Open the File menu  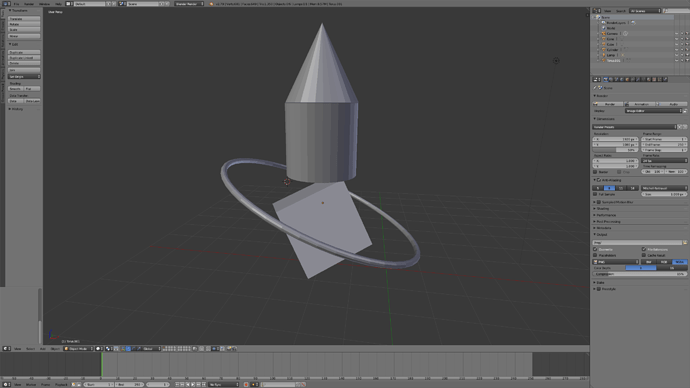(x=16, y=4)
